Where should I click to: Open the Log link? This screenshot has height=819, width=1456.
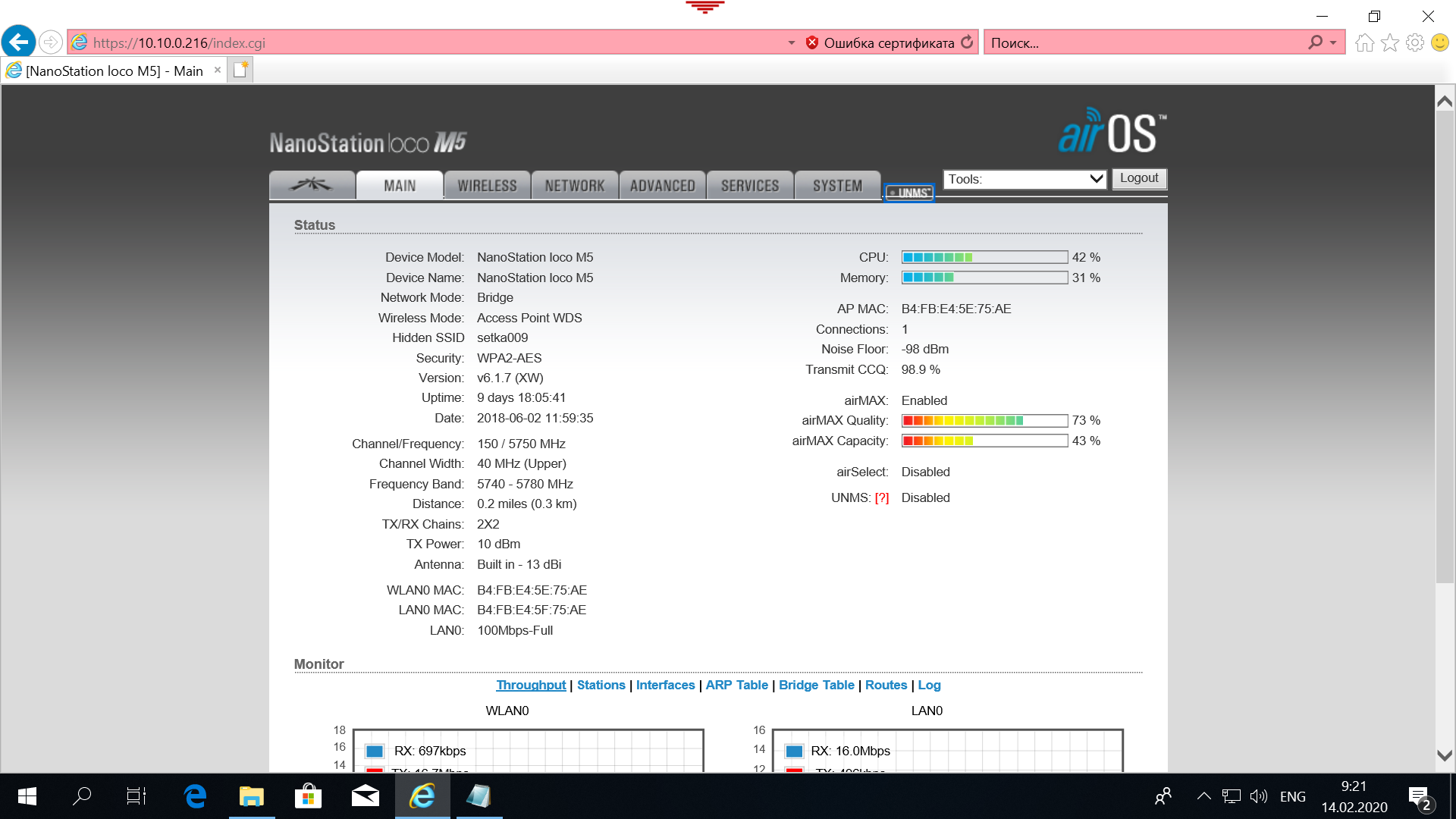pos(929,685)
